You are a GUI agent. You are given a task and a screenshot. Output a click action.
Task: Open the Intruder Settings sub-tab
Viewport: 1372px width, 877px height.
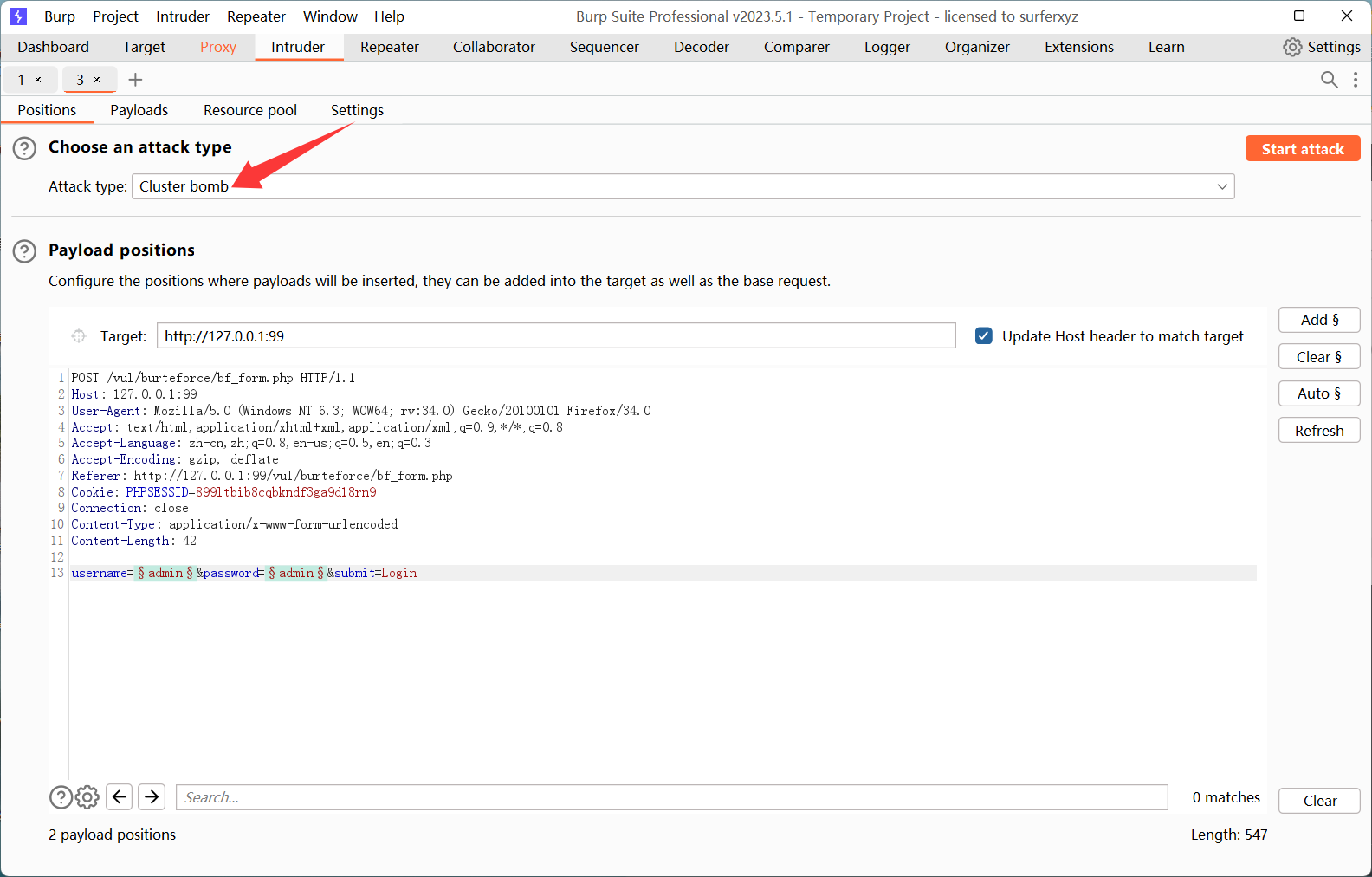pos(357,110)
